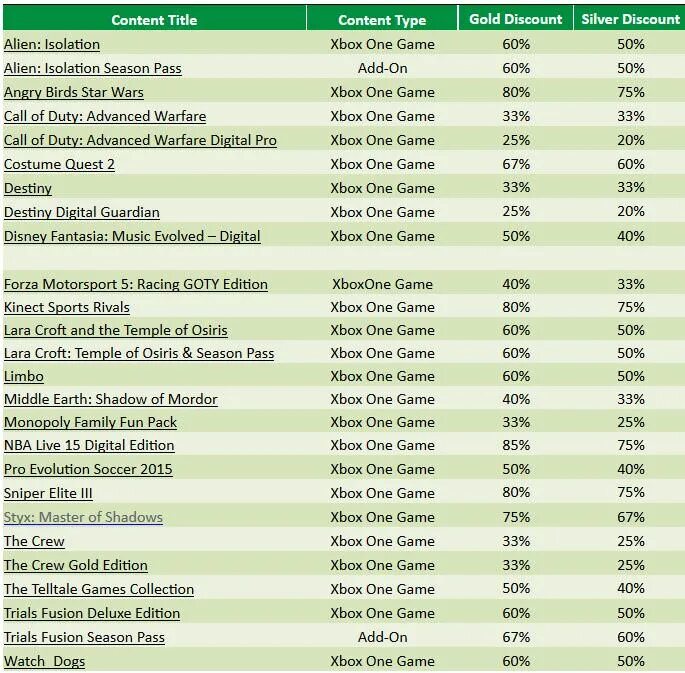The height and width of the screenshot is (673, 685).
Task: Open the Destiny game link
Action: click(28, 188)
